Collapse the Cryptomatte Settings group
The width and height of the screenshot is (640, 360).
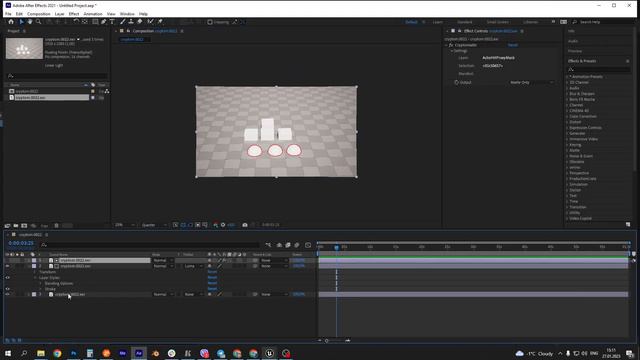(x=452, y=51)
